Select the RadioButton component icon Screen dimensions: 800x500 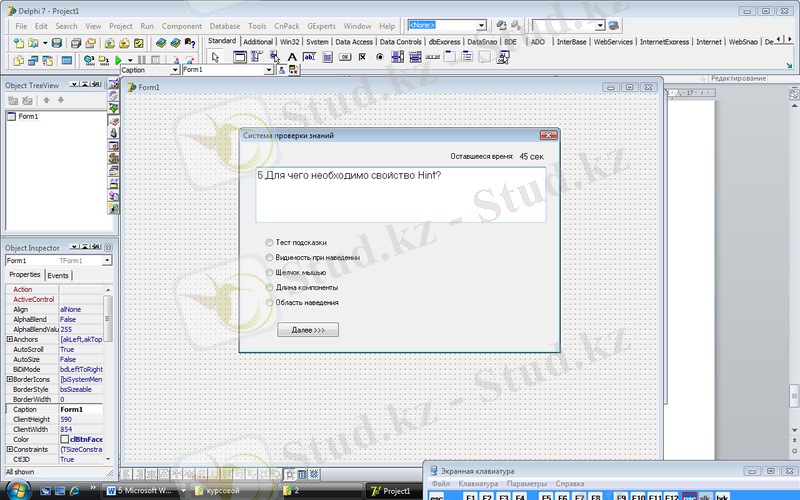pos(380,57)
